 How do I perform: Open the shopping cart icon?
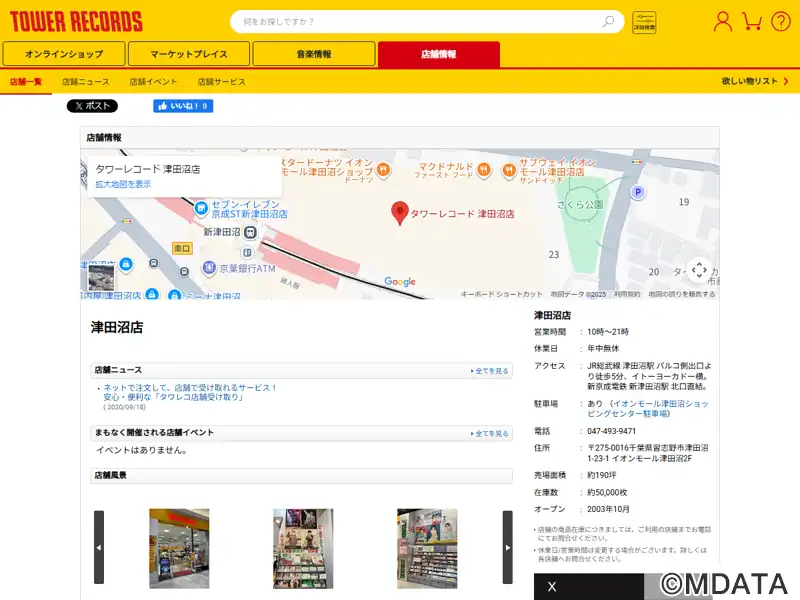point(752,22)
